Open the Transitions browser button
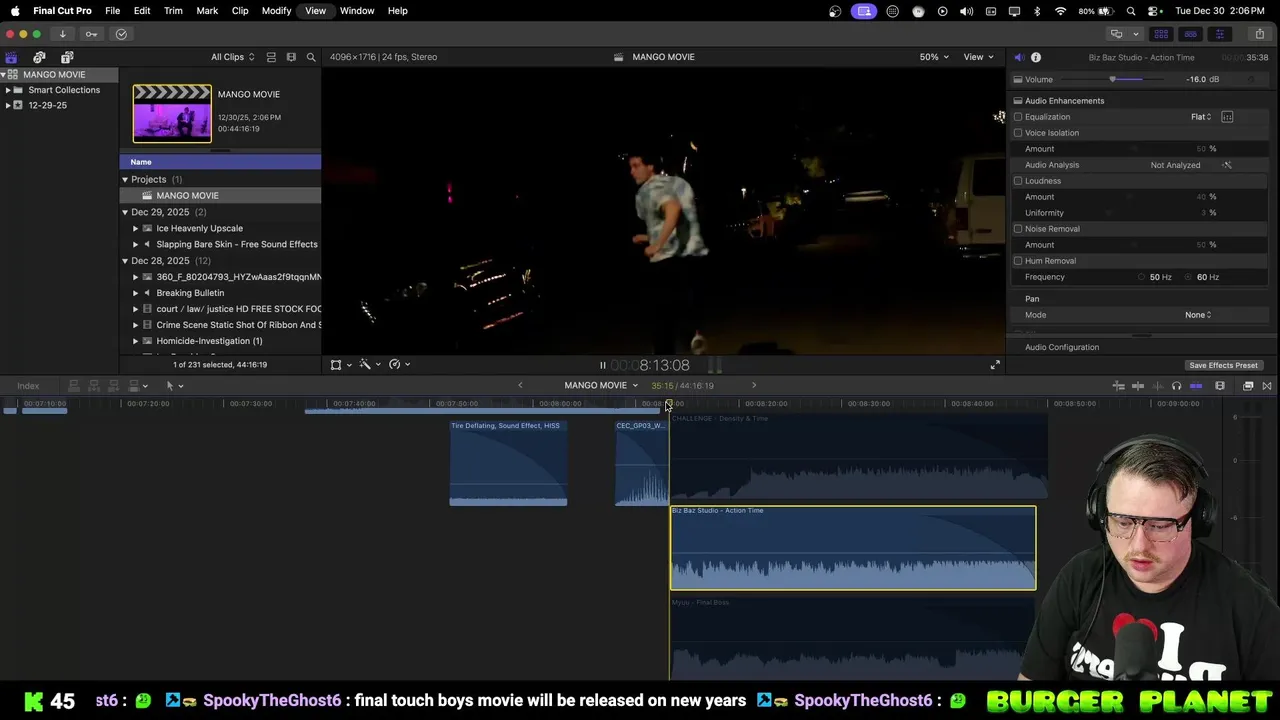Screen dimensions: 1280x720 click(1267, 386)
